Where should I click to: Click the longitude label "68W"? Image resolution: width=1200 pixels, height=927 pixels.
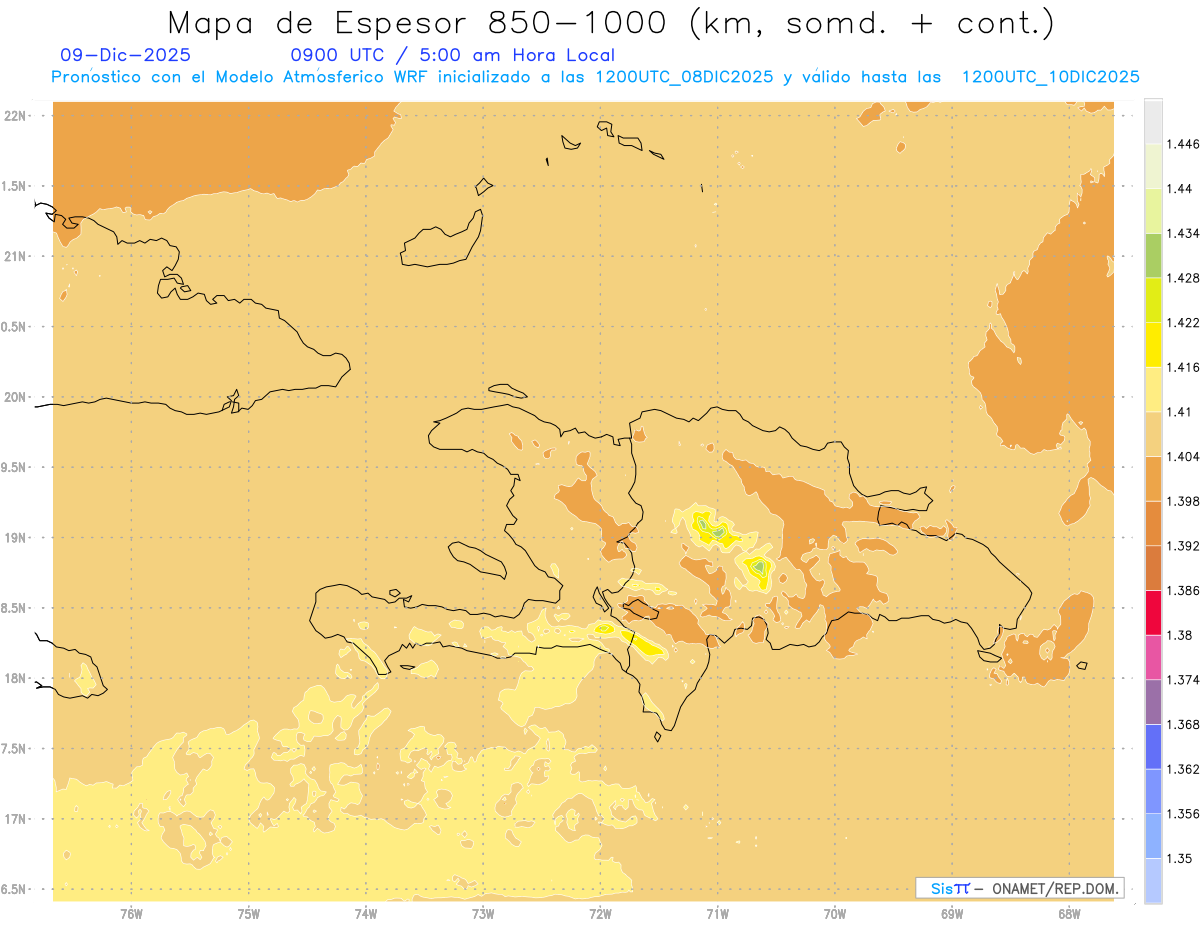tap(1069, 914)
